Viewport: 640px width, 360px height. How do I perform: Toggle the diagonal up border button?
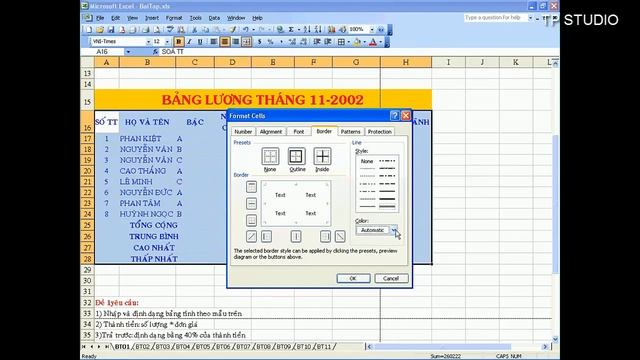251,236
